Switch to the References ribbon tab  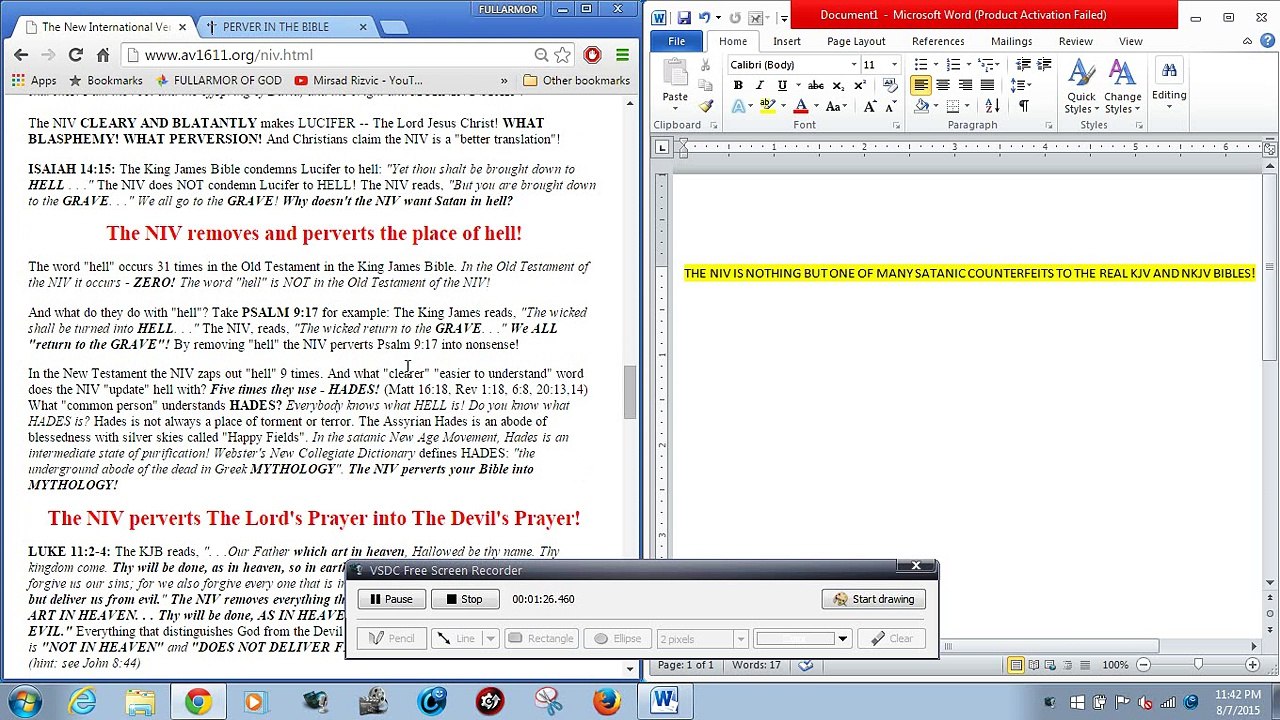[938, 41]
